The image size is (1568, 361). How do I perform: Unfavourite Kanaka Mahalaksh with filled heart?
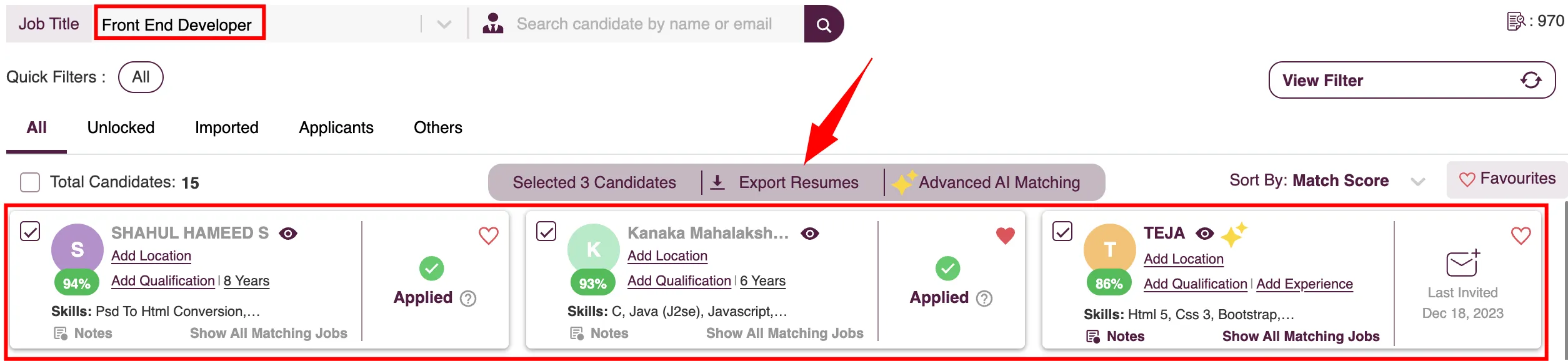(1005, 235)
